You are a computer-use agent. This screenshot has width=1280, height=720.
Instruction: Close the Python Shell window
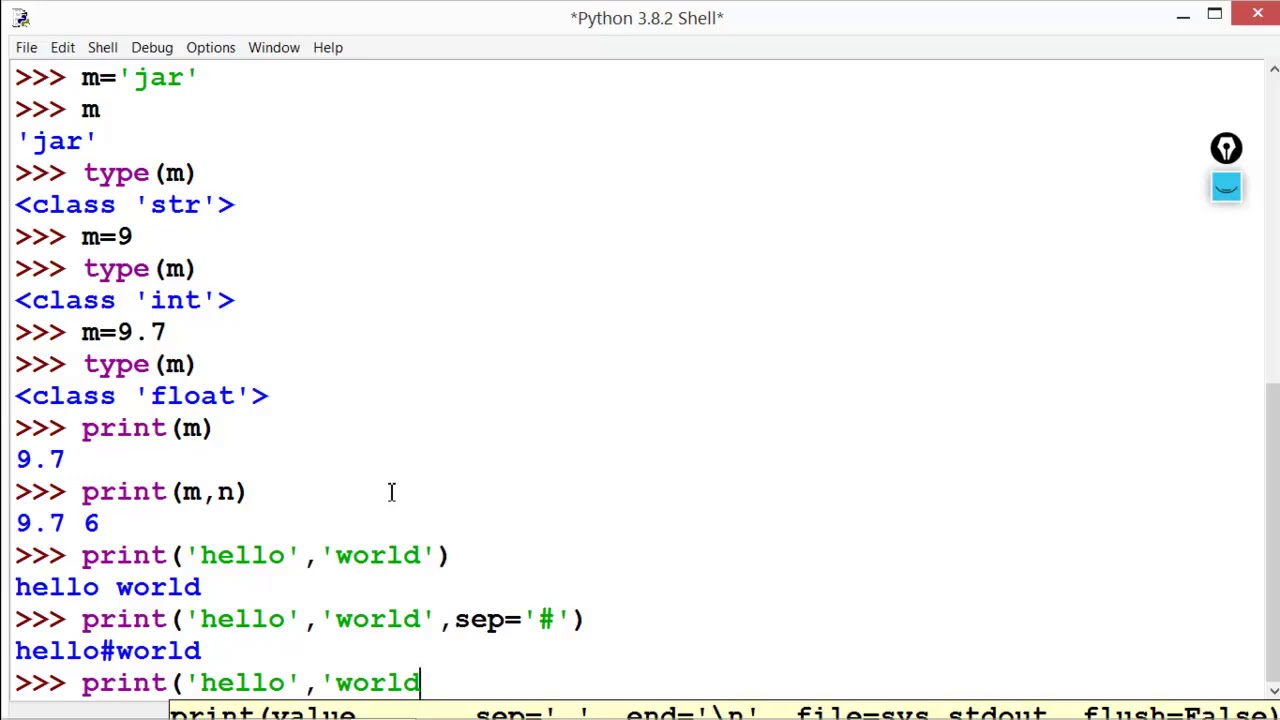click(x=1257, y=13)
